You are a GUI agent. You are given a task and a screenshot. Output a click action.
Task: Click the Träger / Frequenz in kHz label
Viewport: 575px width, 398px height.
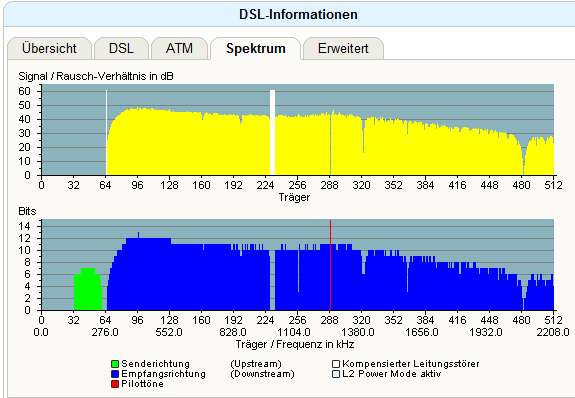click(x=295, y=344)
